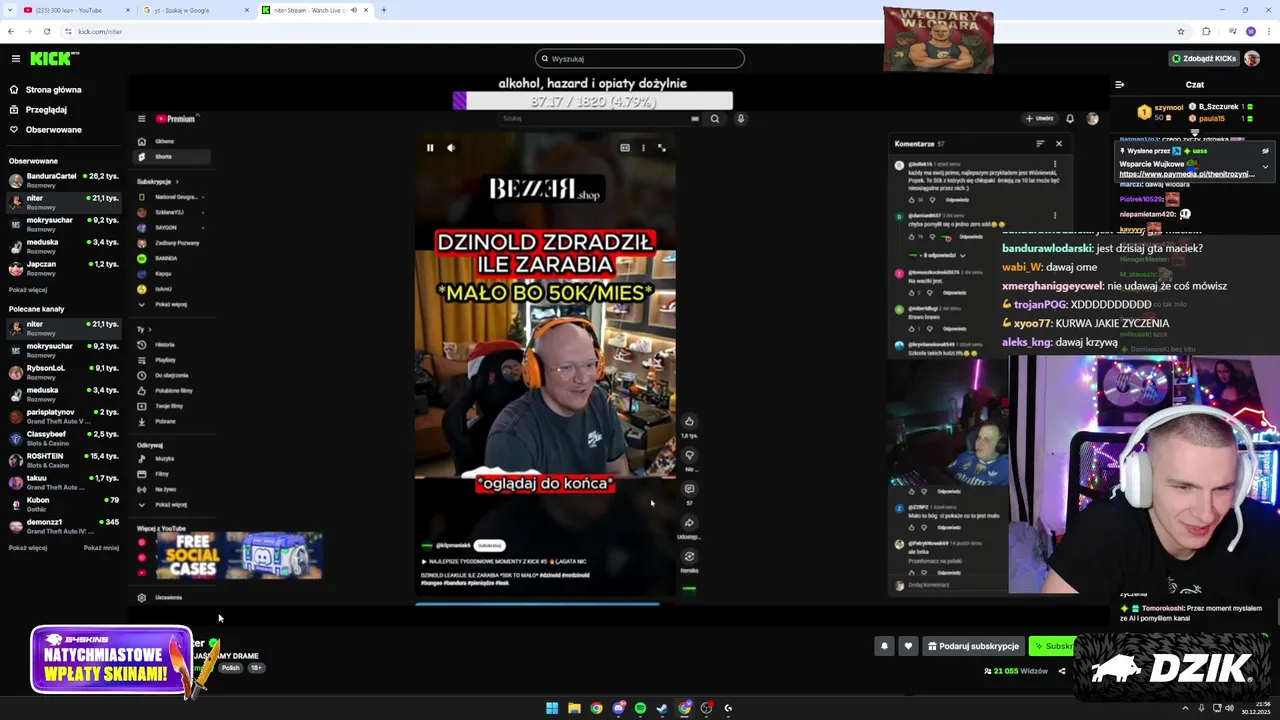Viewport: 1280px width, 720px height.
Task: Open the Kick profile avatar menu
Action: pos(1252,59)
